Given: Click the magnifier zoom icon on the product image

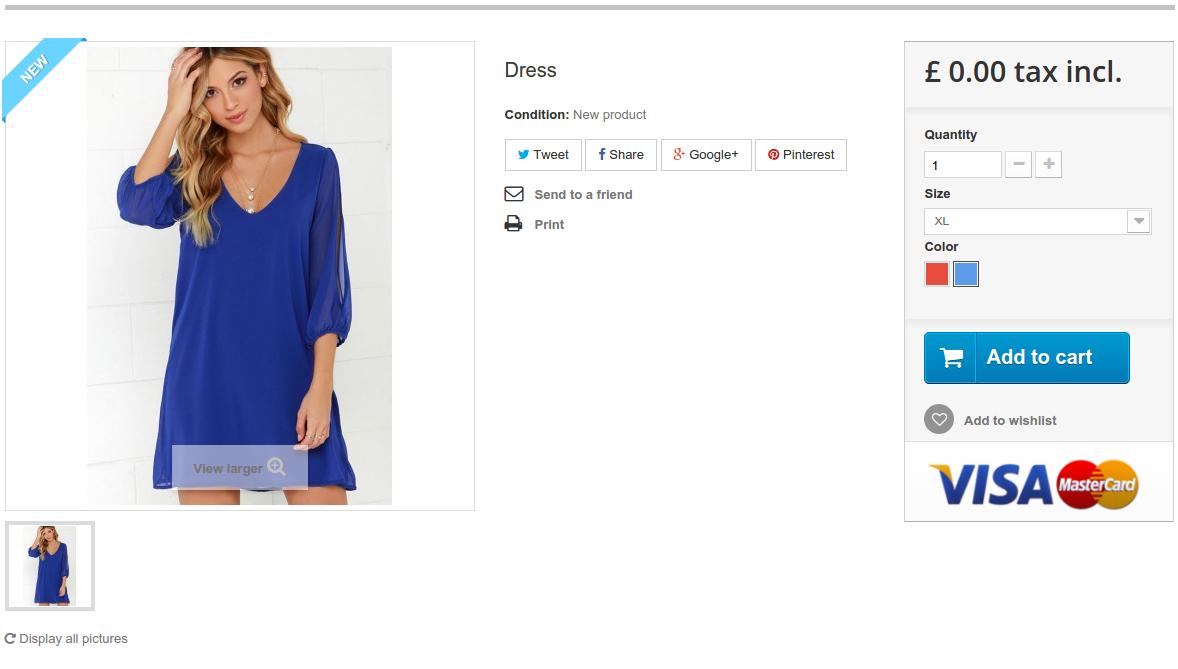Looking at the screenshot, I should click(x=276, y=467).
